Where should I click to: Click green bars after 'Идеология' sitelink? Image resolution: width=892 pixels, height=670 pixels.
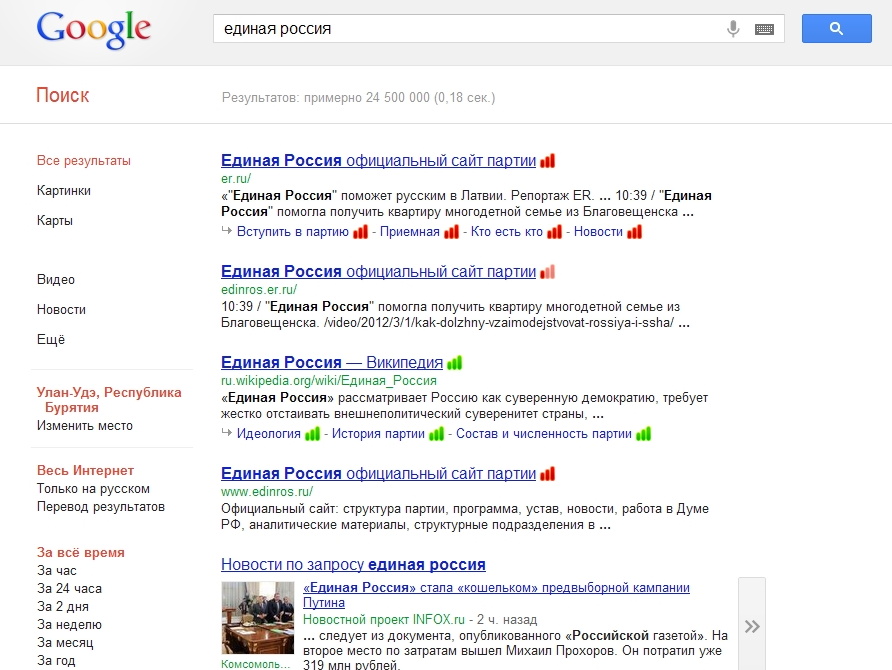pyautogui.click(x=312, y=434)
